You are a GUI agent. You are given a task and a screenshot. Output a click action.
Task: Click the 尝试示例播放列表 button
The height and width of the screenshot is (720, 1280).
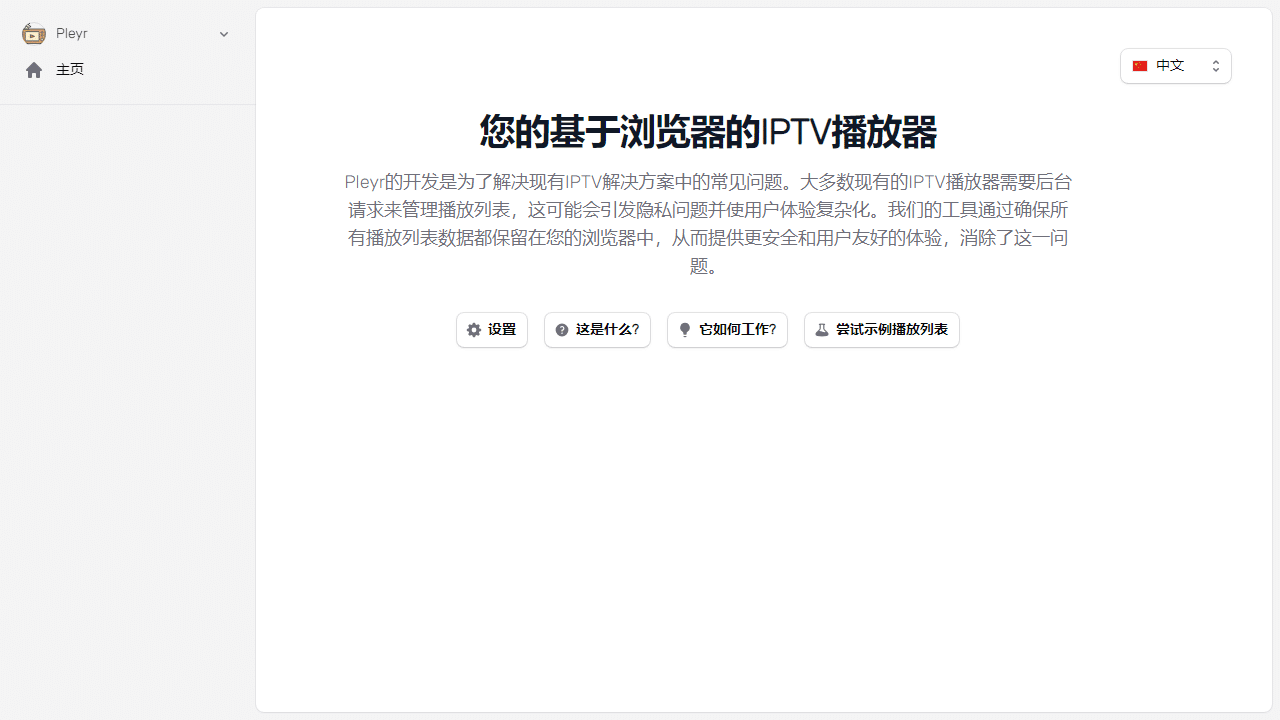882,330
